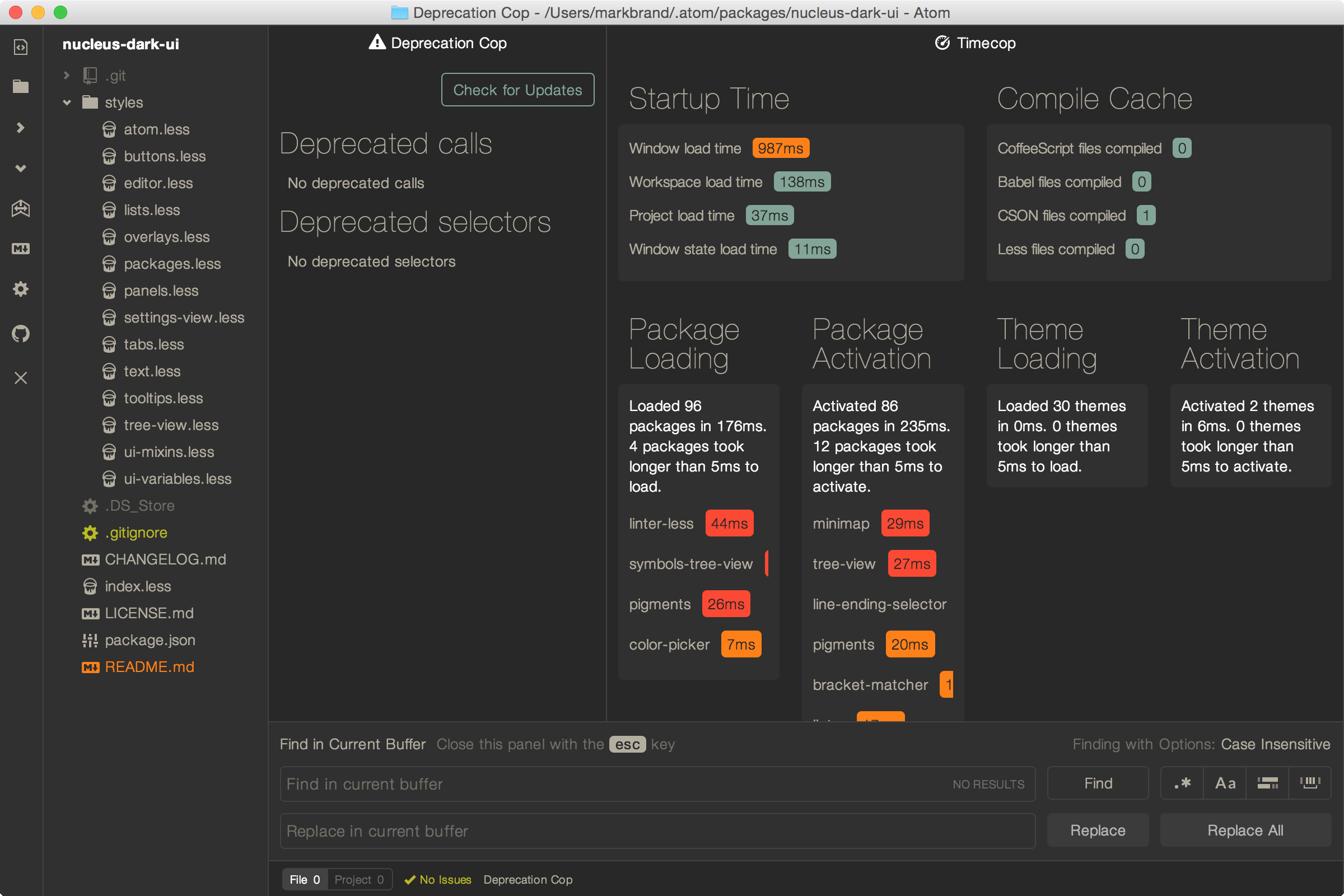Click the 138ms workspace load time badge

tap(802, 181)
